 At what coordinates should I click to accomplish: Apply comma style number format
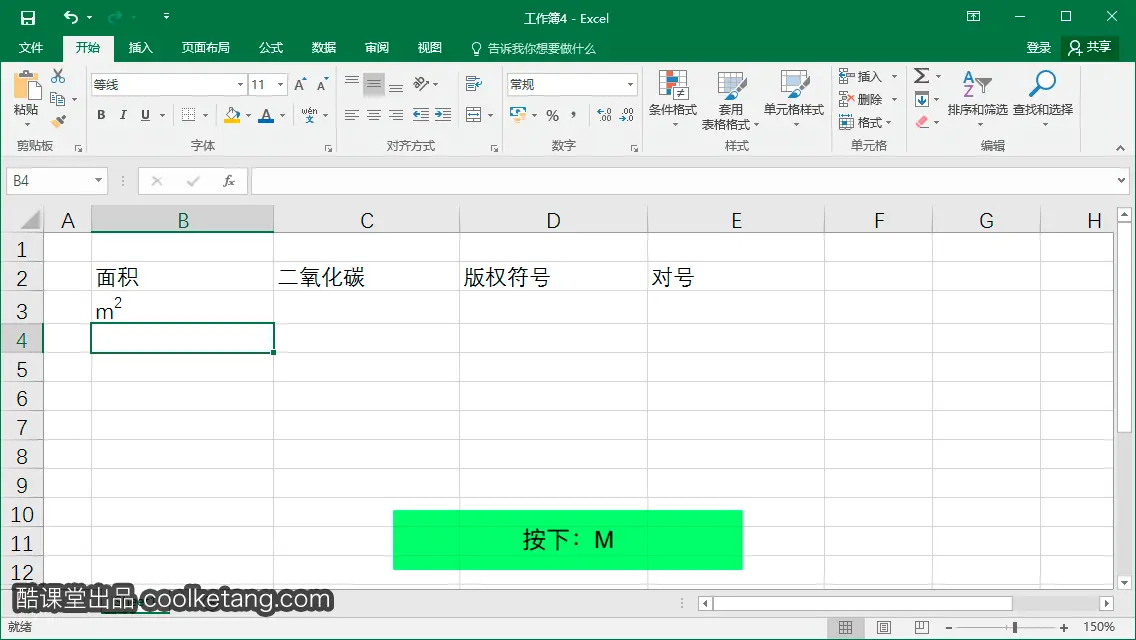pyautogui.click(x=574, y=115)
